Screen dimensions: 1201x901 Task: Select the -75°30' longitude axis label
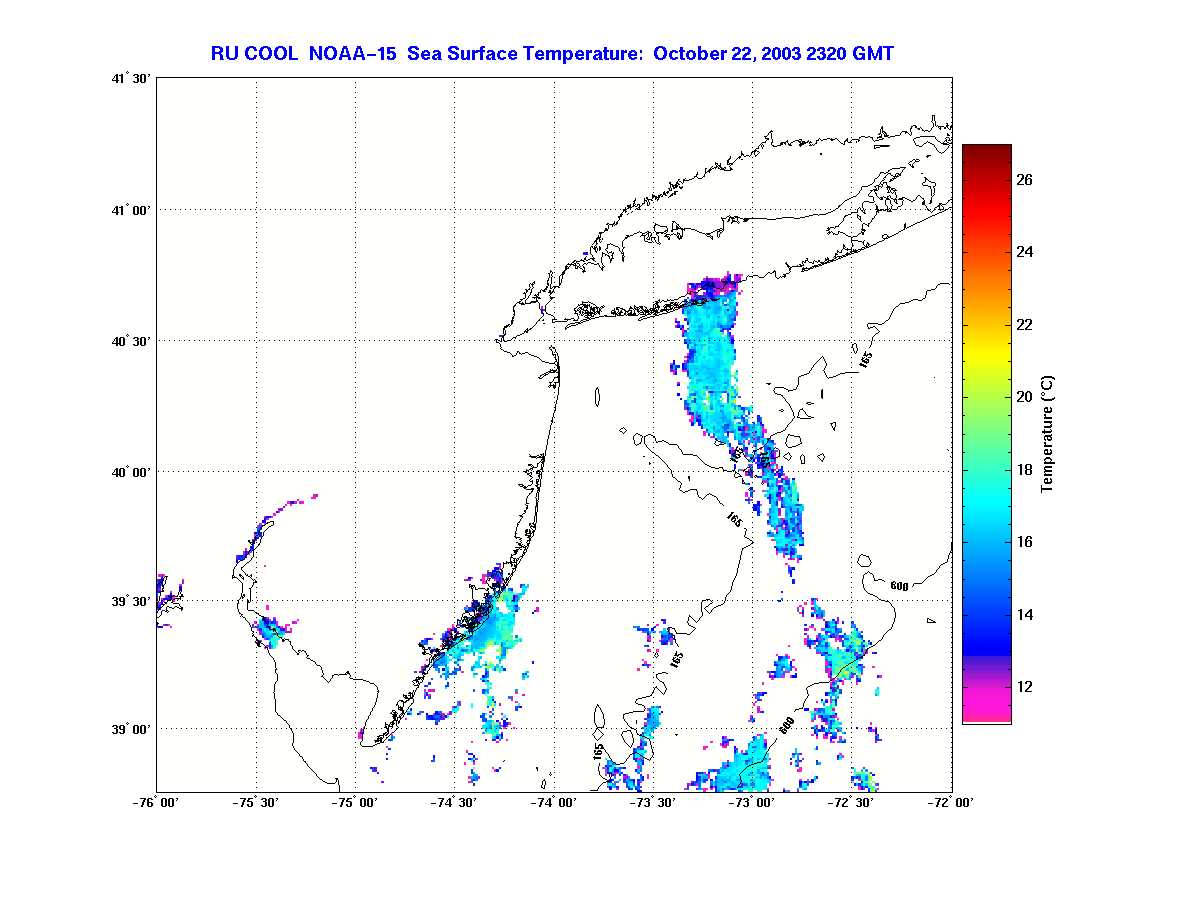256,802
